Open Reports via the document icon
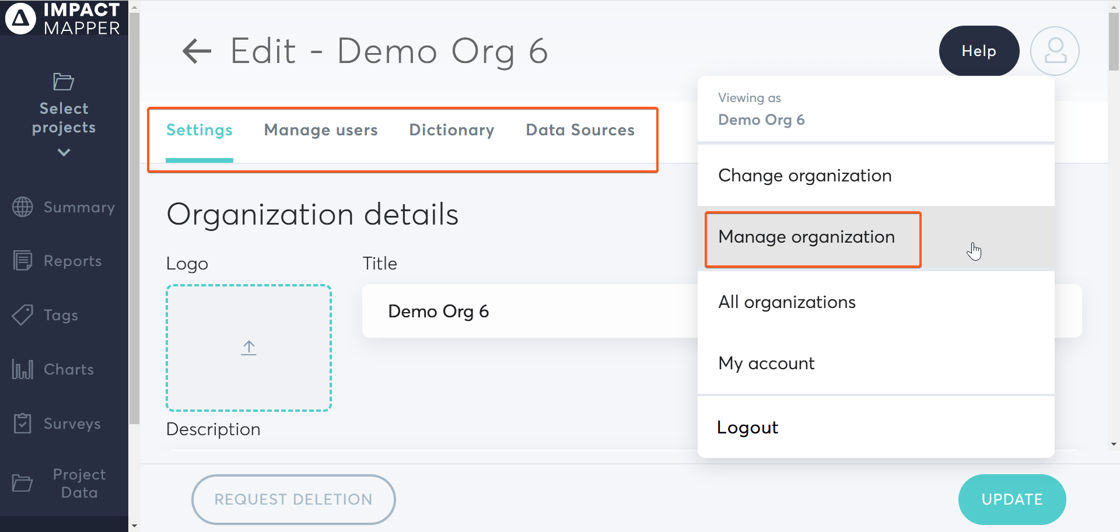The image size is (1120, 532). [x=23, y=261]
